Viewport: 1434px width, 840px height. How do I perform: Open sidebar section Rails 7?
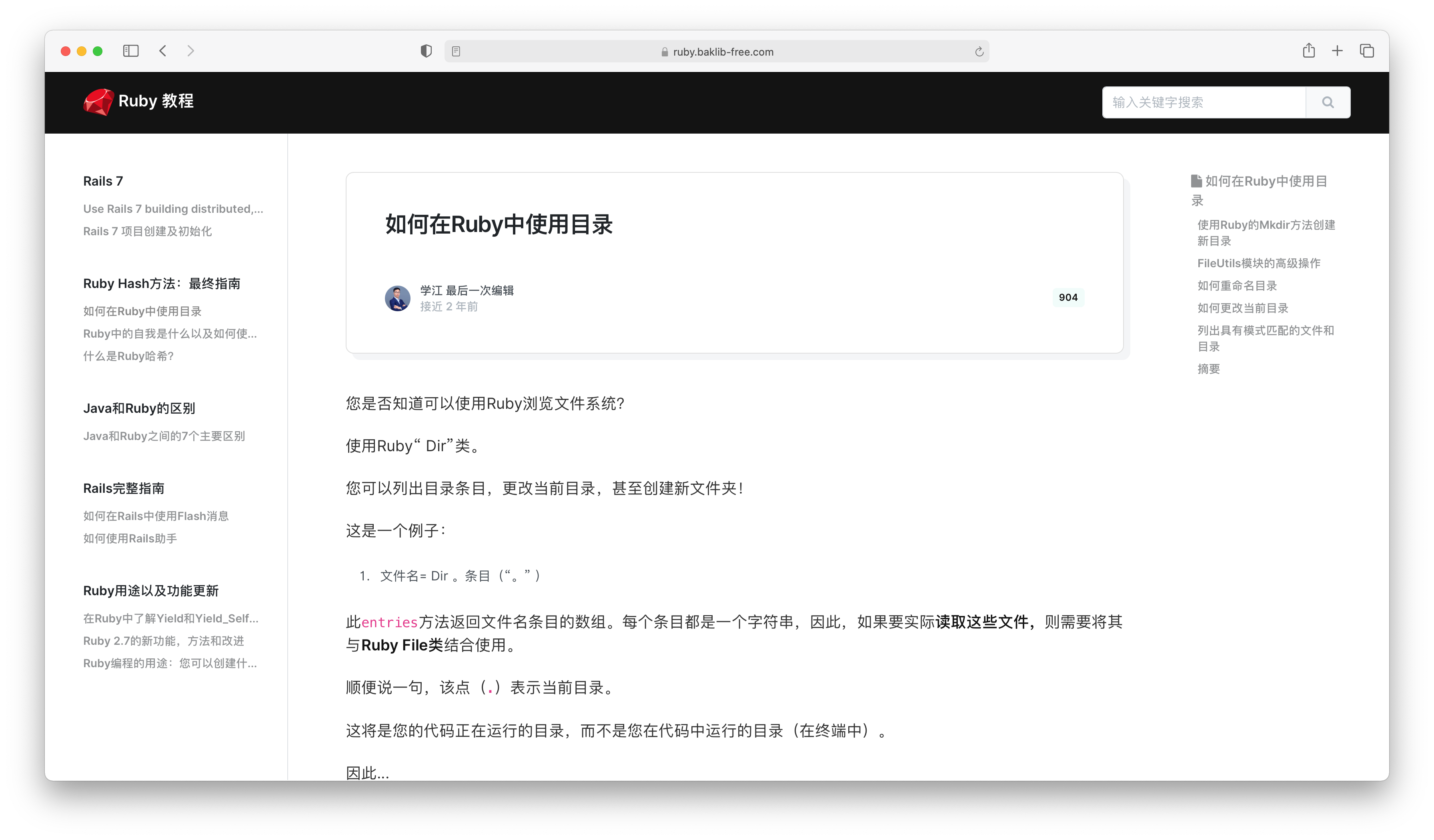pos(103,181)
